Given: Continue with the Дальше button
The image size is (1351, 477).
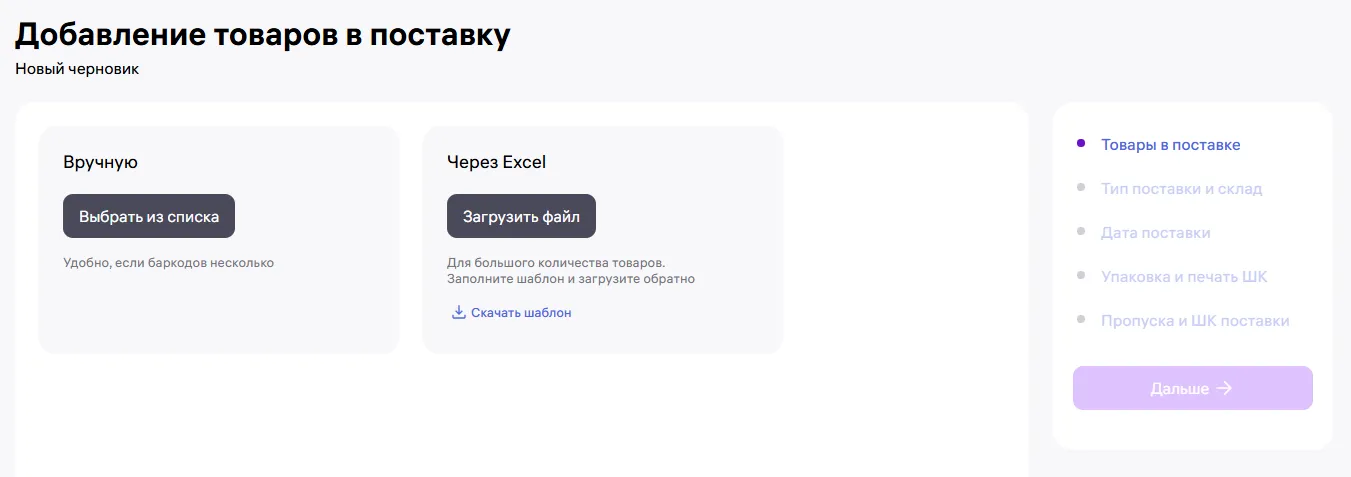Looking at the screenshot, I should [1192, 388].
